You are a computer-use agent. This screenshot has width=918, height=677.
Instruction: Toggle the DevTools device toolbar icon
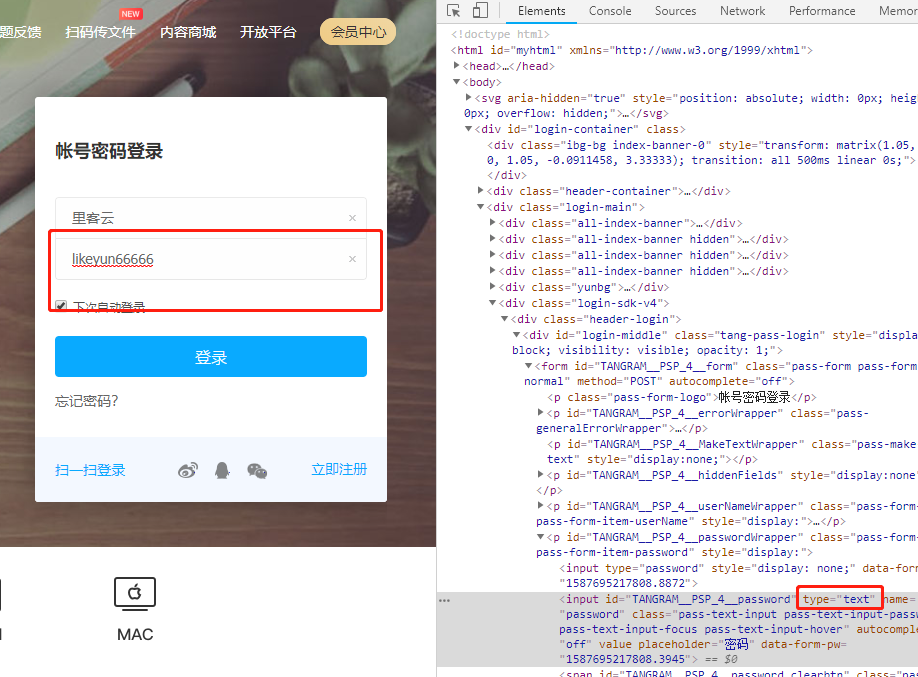[479, 11]
